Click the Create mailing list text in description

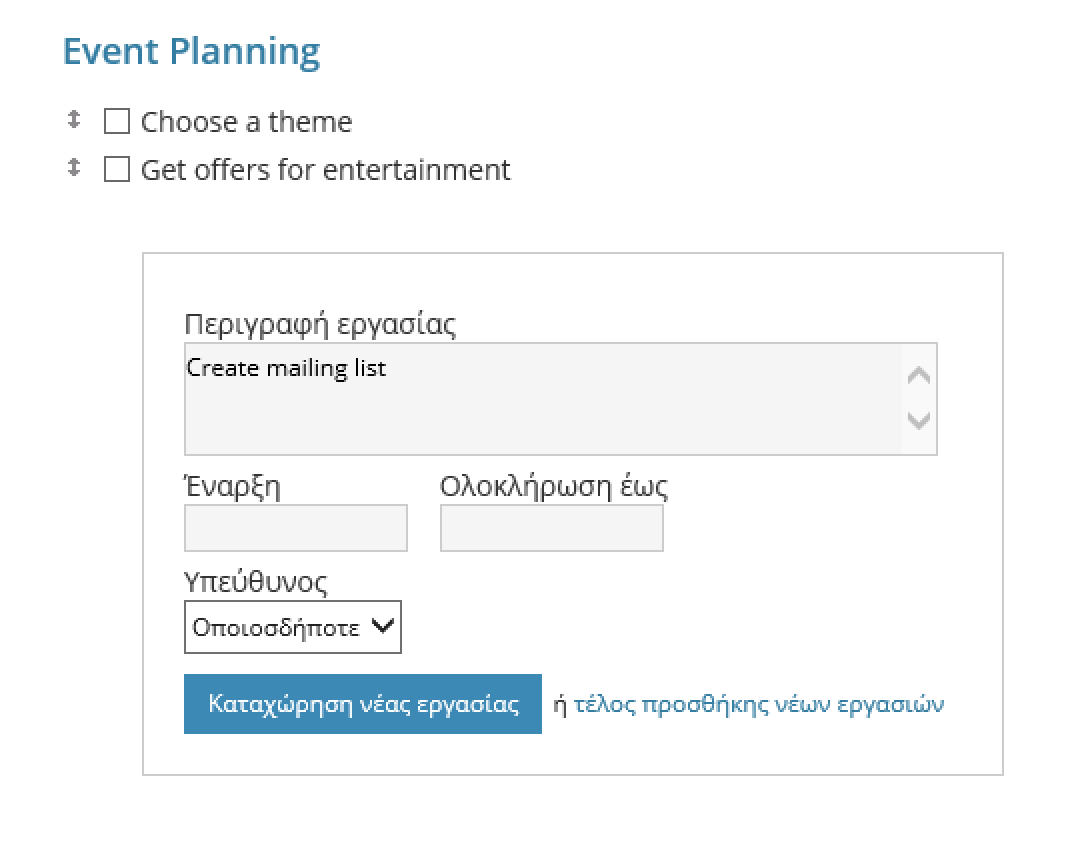[x=286, y=368]
